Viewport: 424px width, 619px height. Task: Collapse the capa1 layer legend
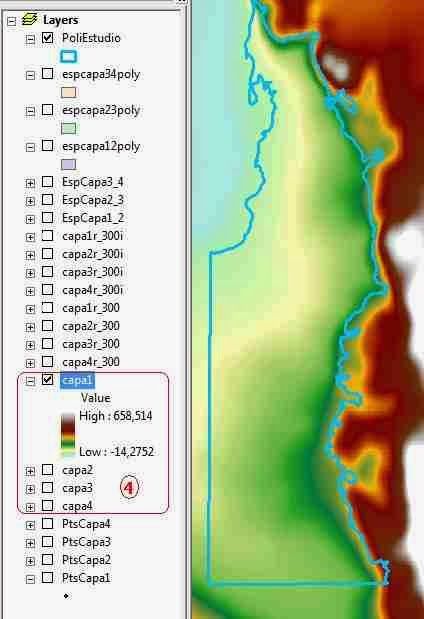[x=30, y=381]
